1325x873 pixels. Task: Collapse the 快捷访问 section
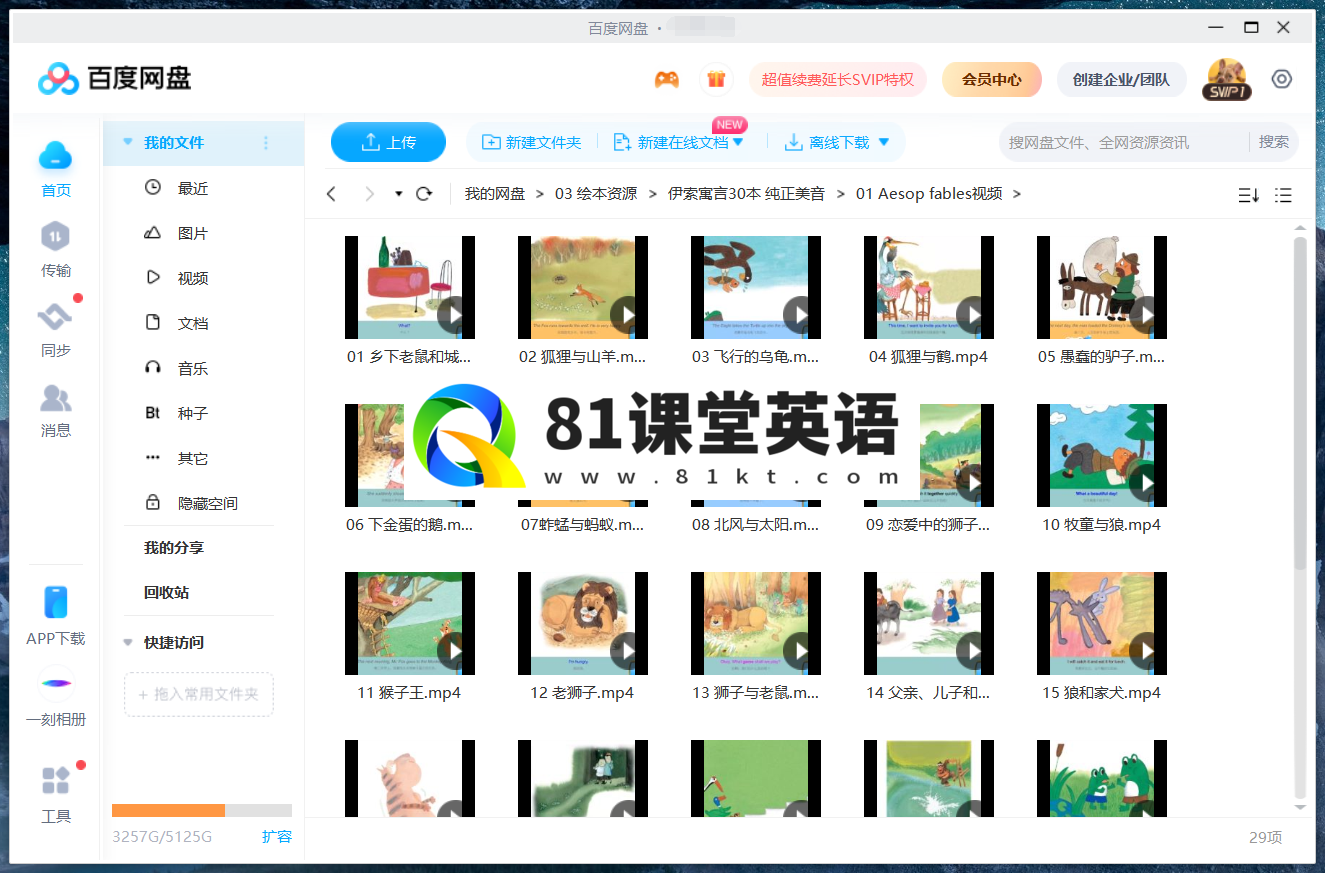tap(127, 643)
